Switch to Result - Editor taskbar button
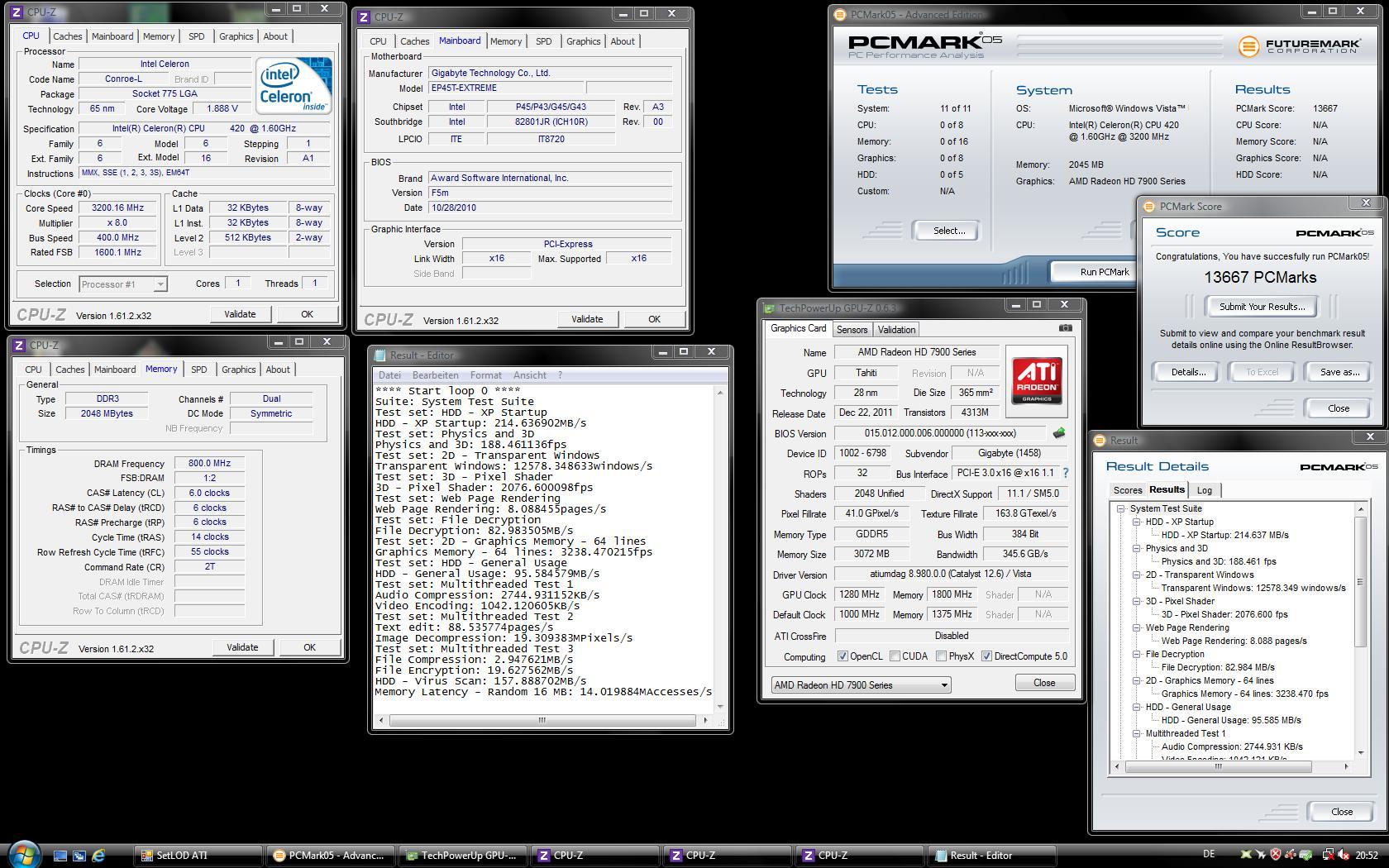This screenshot has height=868, width=1389. click(991, 856)
